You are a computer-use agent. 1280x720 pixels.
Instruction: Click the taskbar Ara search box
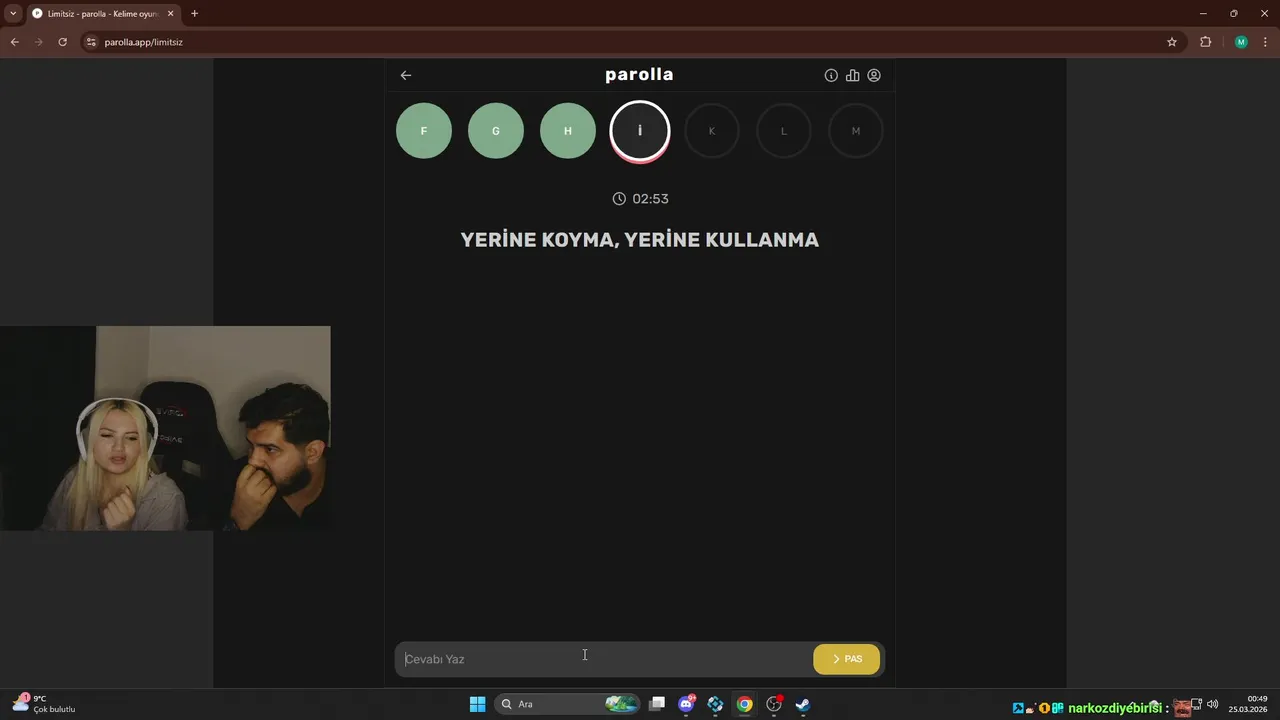(x=567, y=704)
